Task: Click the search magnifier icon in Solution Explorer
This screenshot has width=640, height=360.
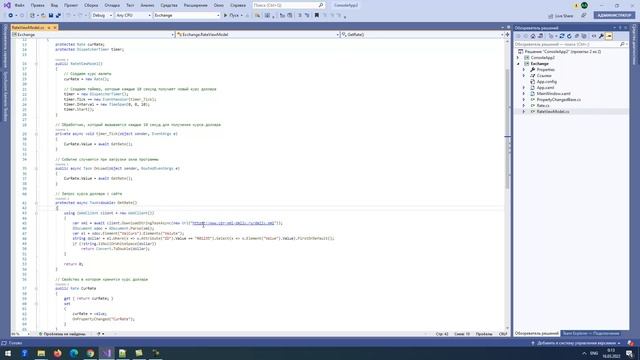Action: [x=622, y=44]
